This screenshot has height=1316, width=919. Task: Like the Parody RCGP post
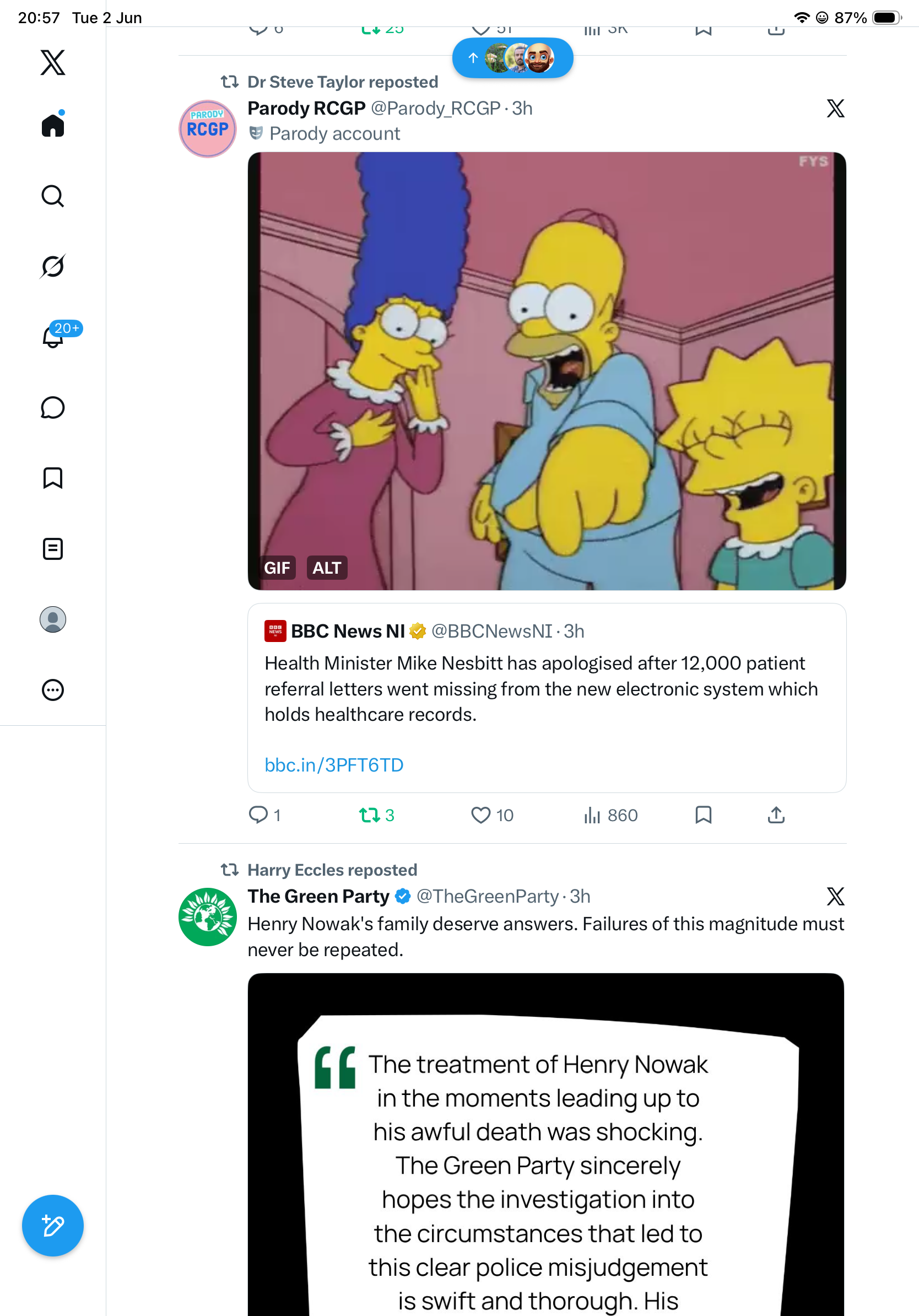click(x=491, y=815)
